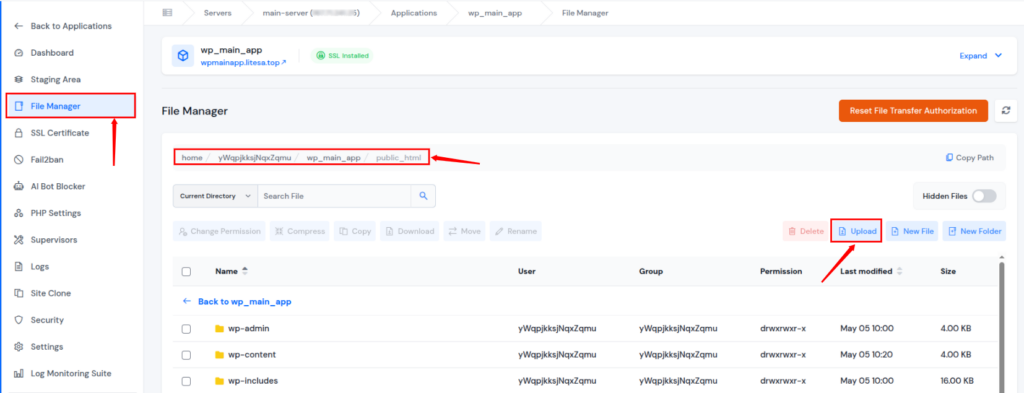
Task: Click the User column header
Action: (526, 272)
